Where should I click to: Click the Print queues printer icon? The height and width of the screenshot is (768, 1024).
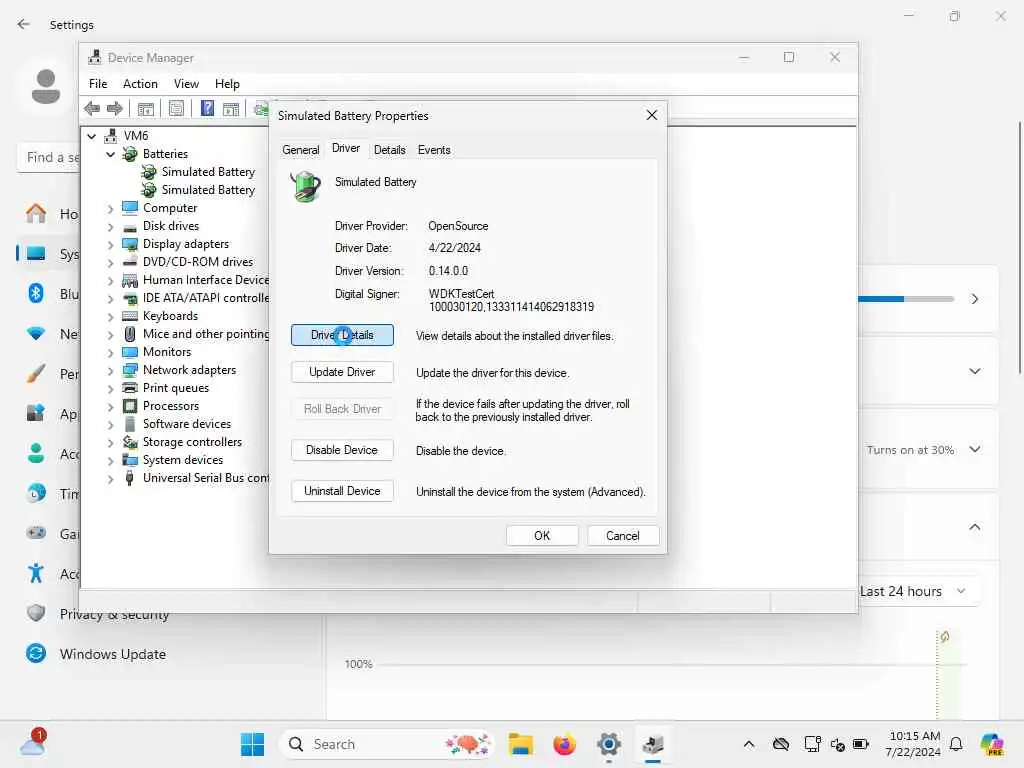pyautogui.click(x=130, y=388)
